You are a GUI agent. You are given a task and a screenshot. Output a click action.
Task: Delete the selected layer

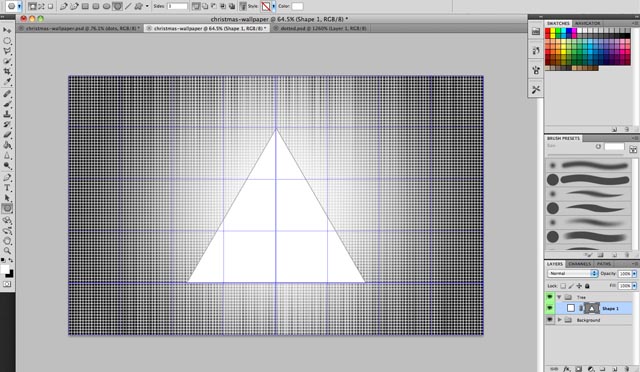pos(627,369)
